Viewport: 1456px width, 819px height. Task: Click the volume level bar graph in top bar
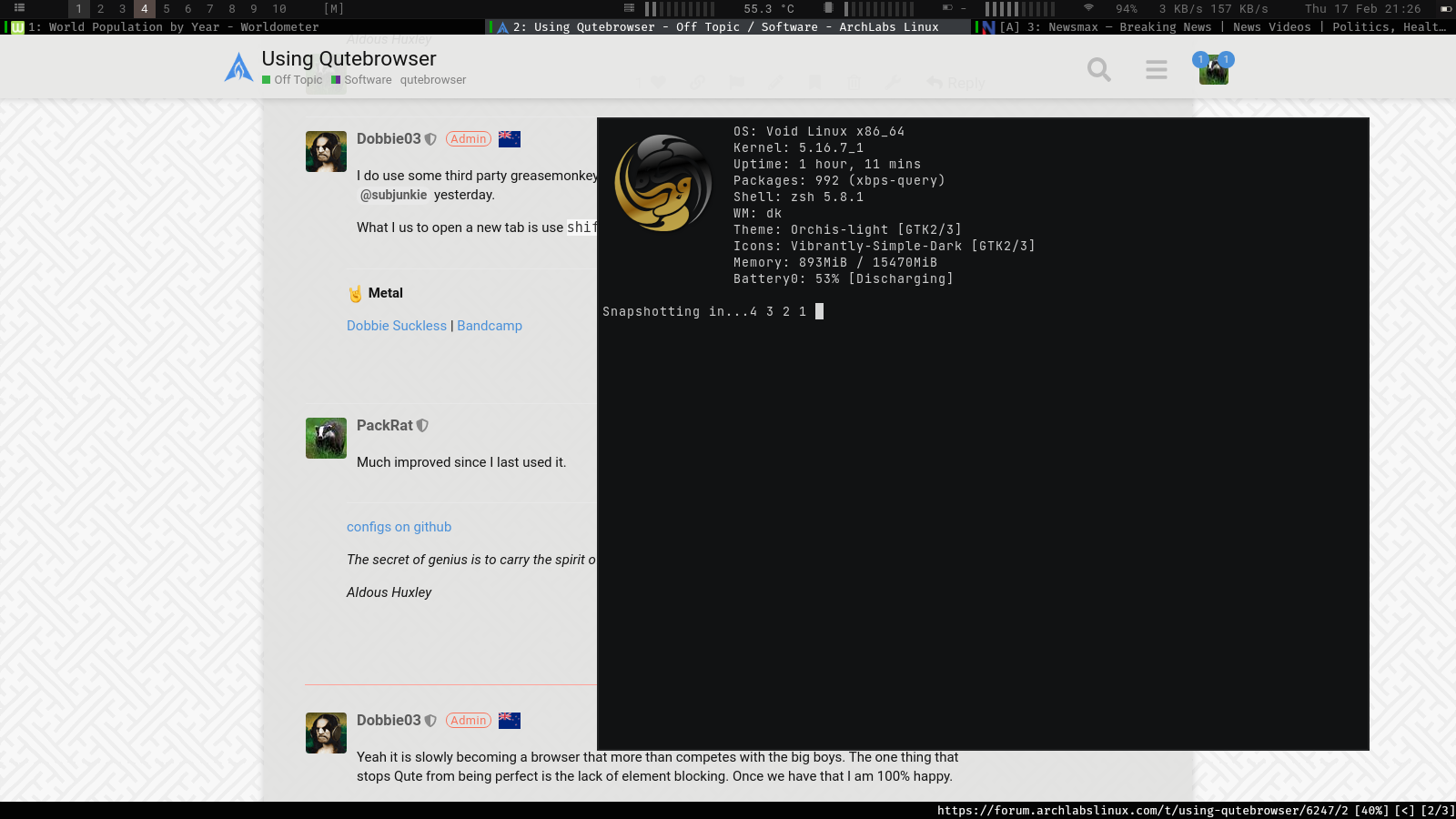[1020, 9]
